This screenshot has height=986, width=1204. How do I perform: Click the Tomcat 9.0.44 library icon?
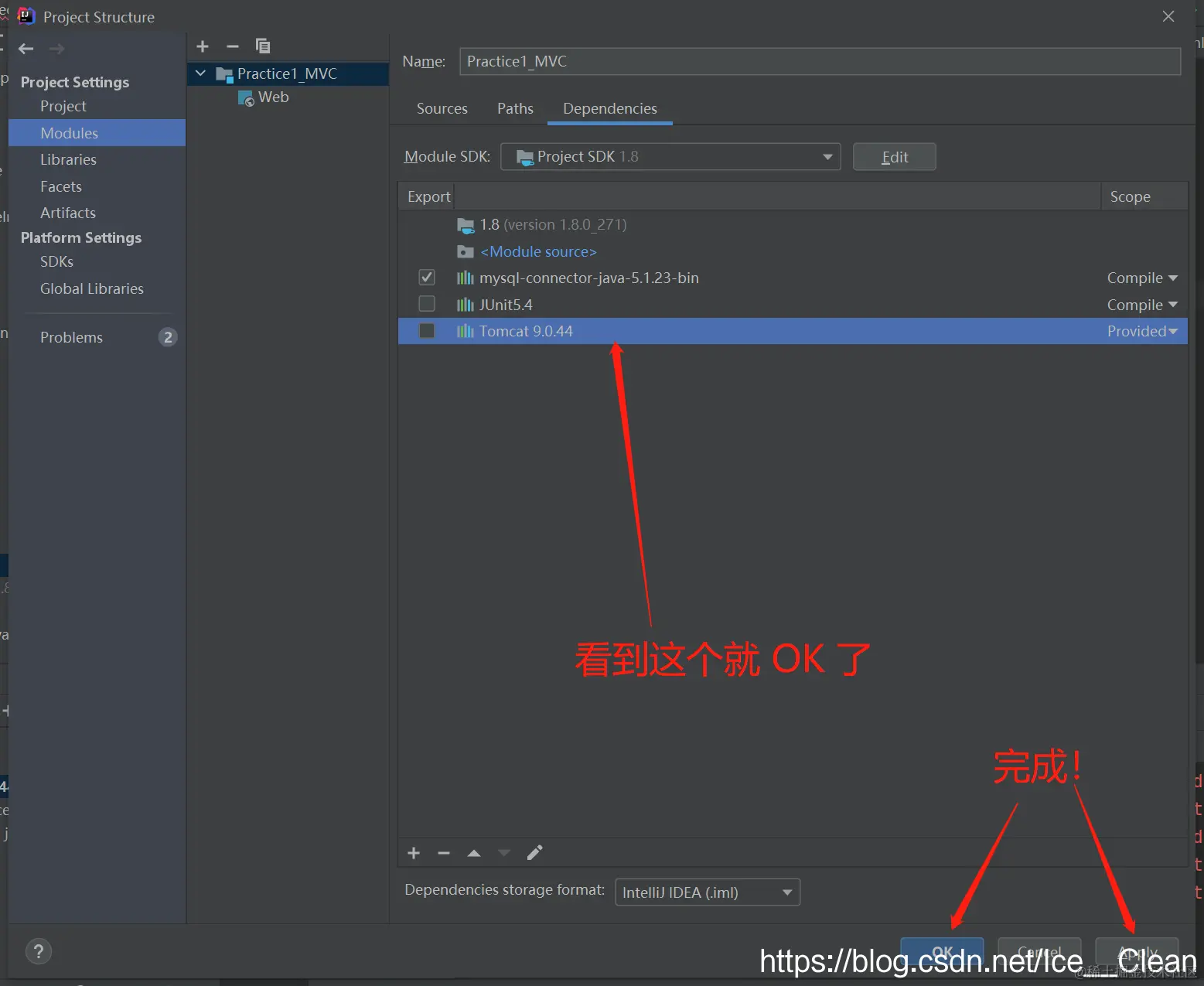pos(465,331)
